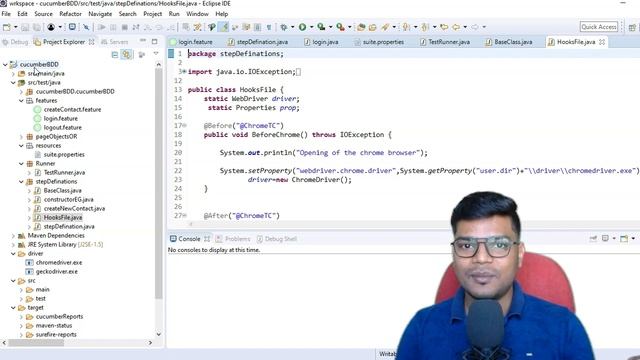Image resolution: width=640 pixels, height=360 pixels.
Task: Click the Quick Access search field
Action: (599, 27)
